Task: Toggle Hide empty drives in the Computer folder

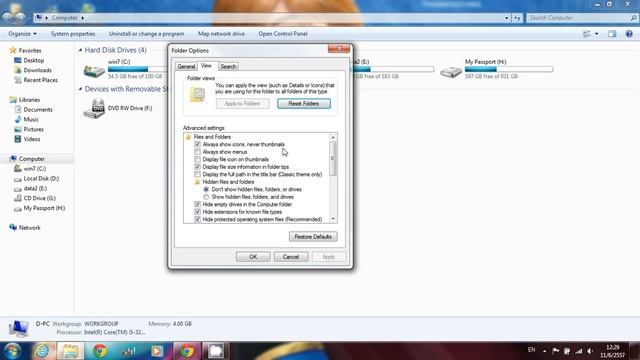Action: (x=198, y=204)
